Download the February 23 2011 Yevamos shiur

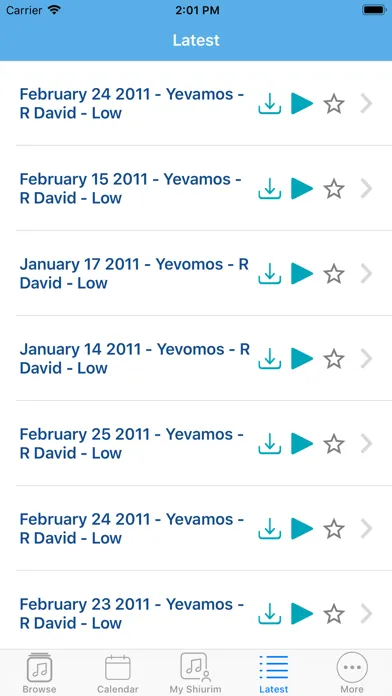pyautogui.click(x=269, y=614)
